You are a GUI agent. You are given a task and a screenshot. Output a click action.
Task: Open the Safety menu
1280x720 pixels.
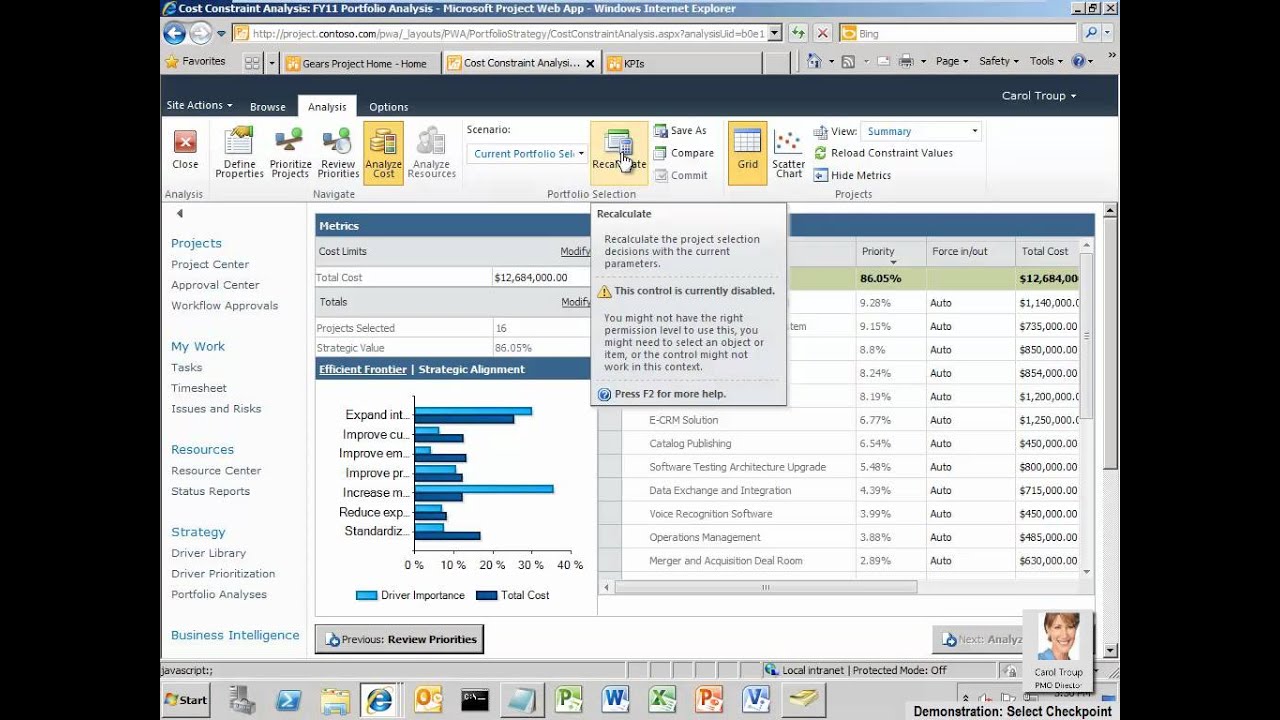[999, 61]
